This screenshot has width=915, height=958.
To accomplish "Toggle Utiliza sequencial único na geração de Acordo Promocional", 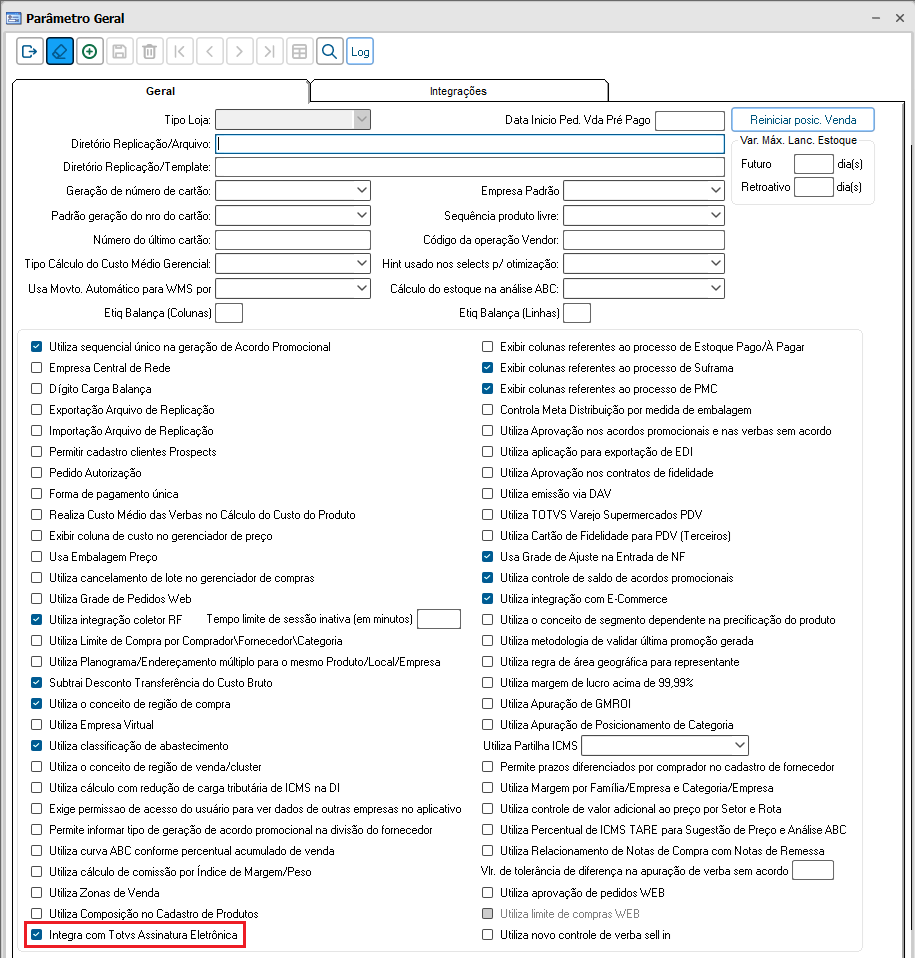I will coord(37,346).
